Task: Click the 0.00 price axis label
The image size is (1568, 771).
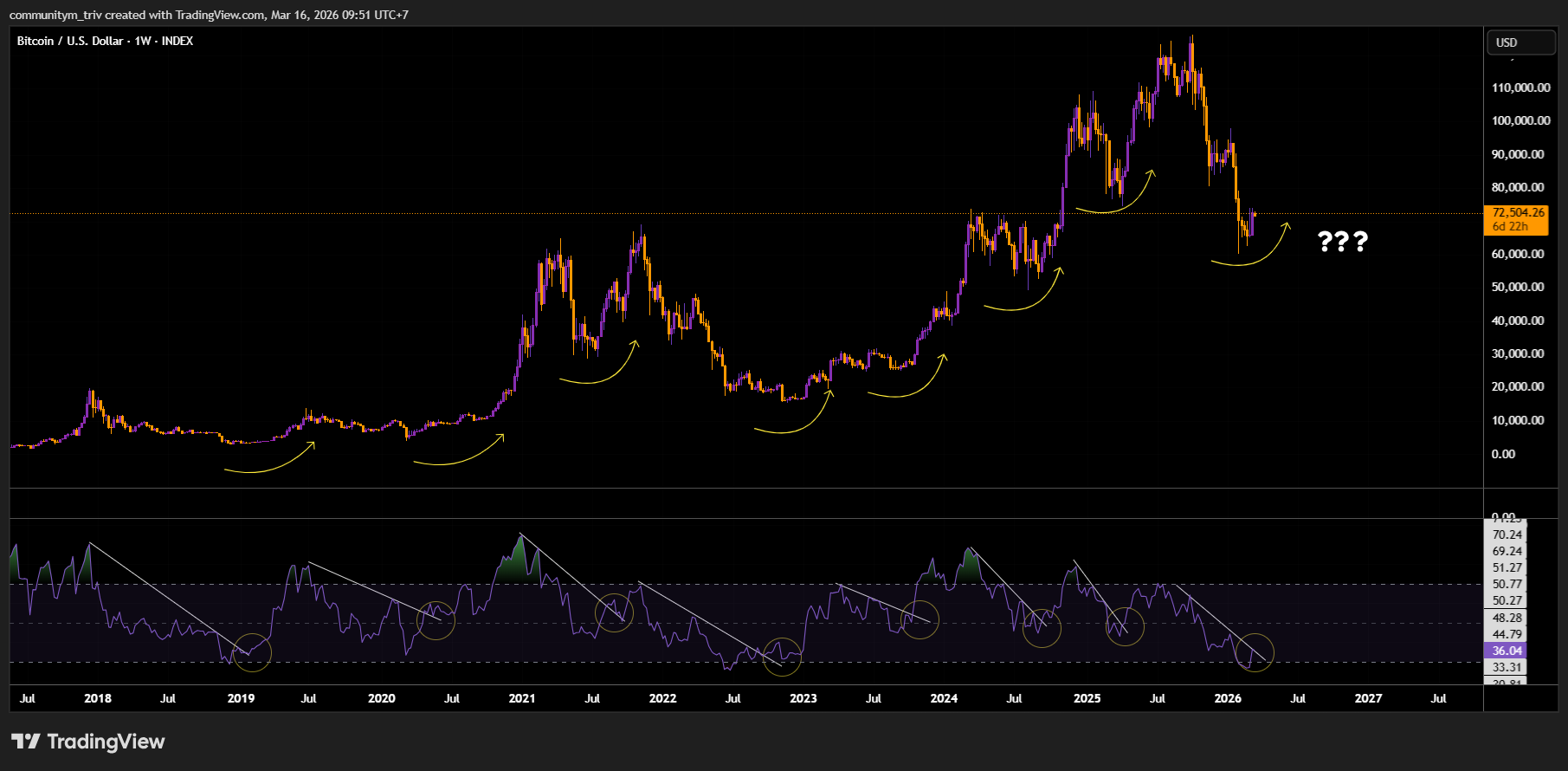Action: coord(1503,454)
